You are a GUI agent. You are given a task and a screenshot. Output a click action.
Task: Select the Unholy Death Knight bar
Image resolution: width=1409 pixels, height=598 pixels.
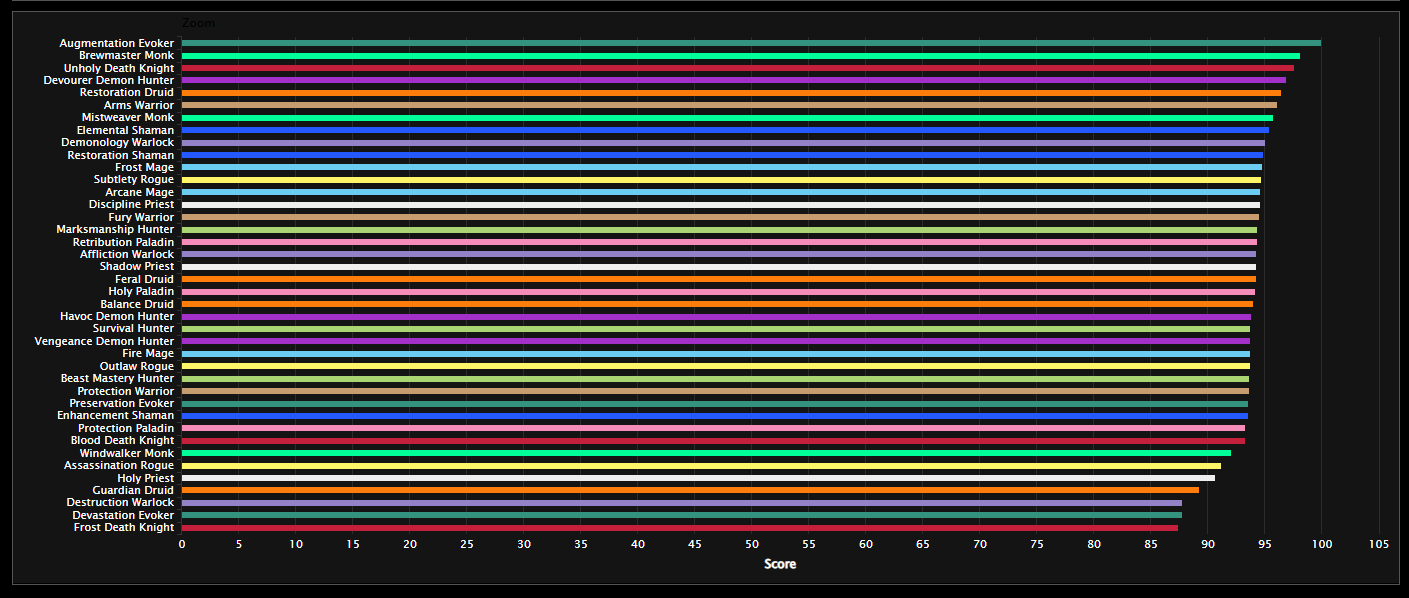click(x=738, y=68)
